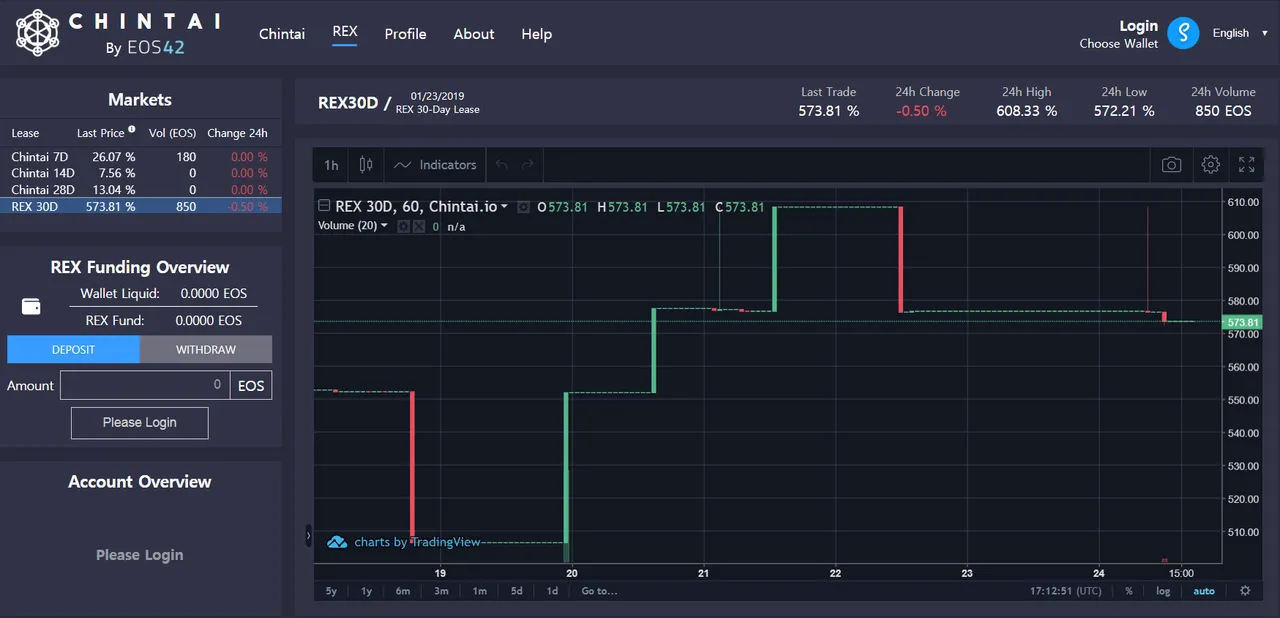Open the chart bottom-right settings gear
1280x618 pixels.
1245,591
